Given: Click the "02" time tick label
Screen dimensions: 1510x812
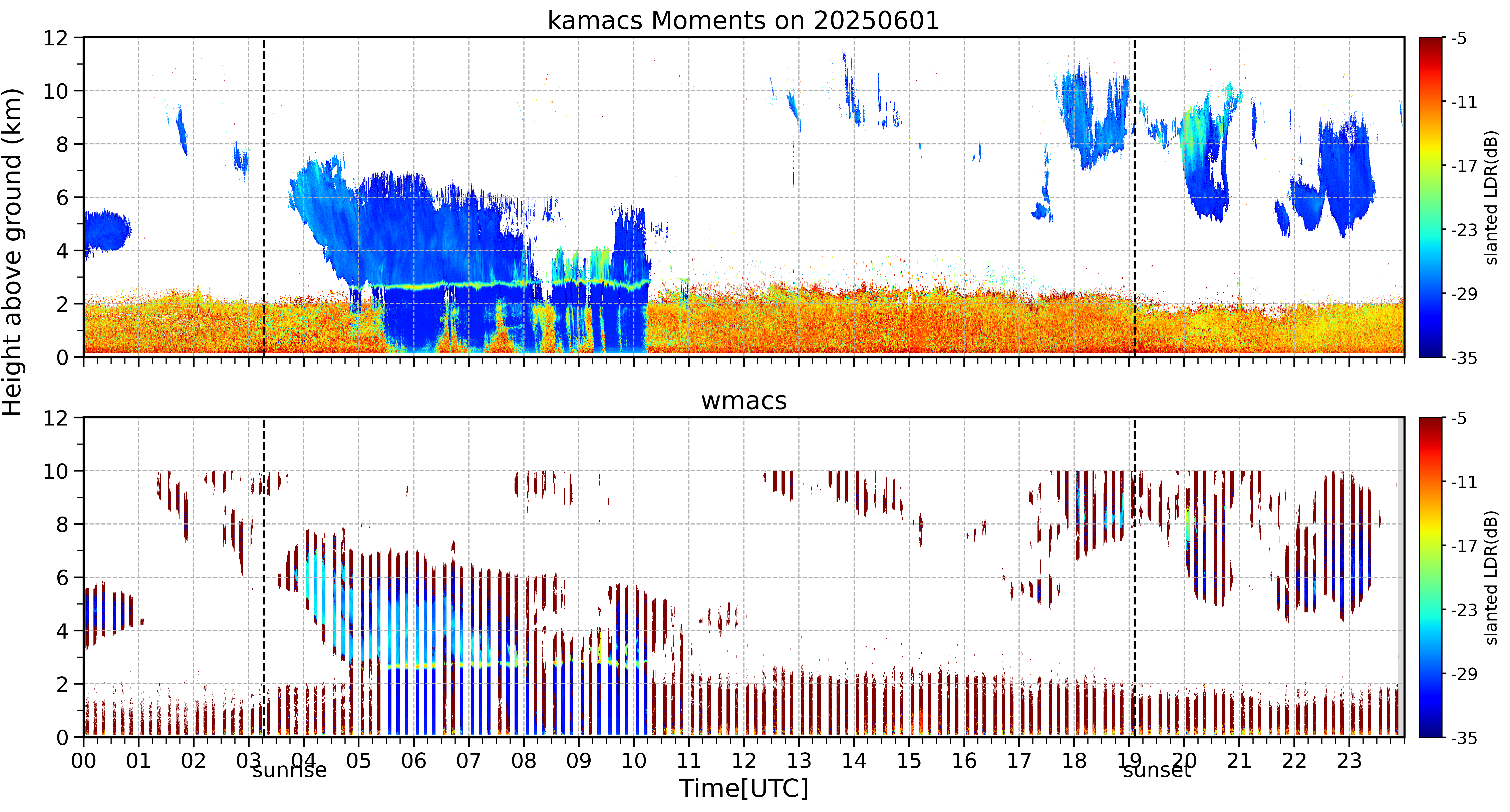Looking at the screenshot, I should (194, 761).
